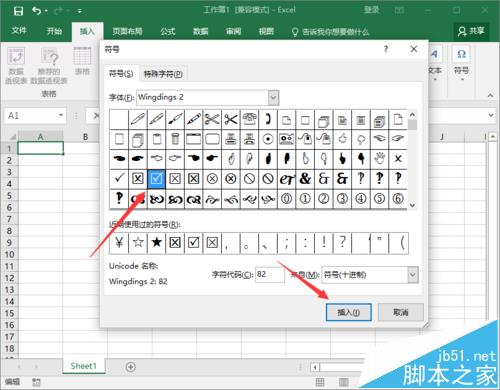This screenshot has width=500, height=390.
Task: Close the Symbol dialog
Action: (x=414, y=49)
